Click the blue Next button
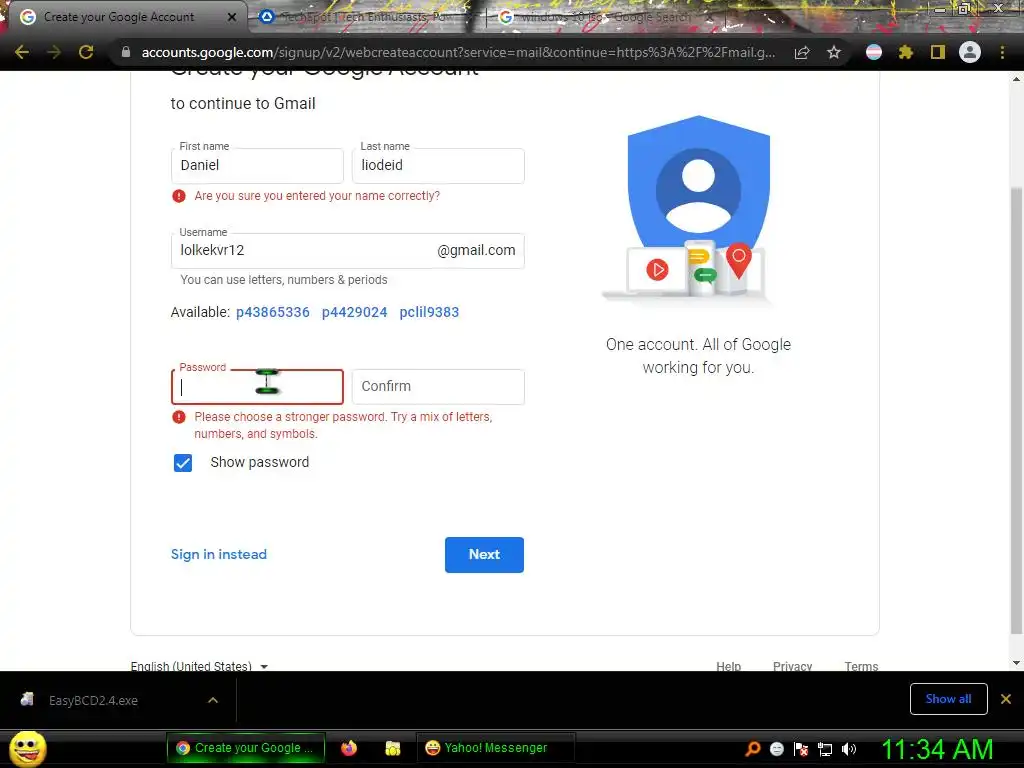The image size is (1024, 768). click(x=484, y=554)
